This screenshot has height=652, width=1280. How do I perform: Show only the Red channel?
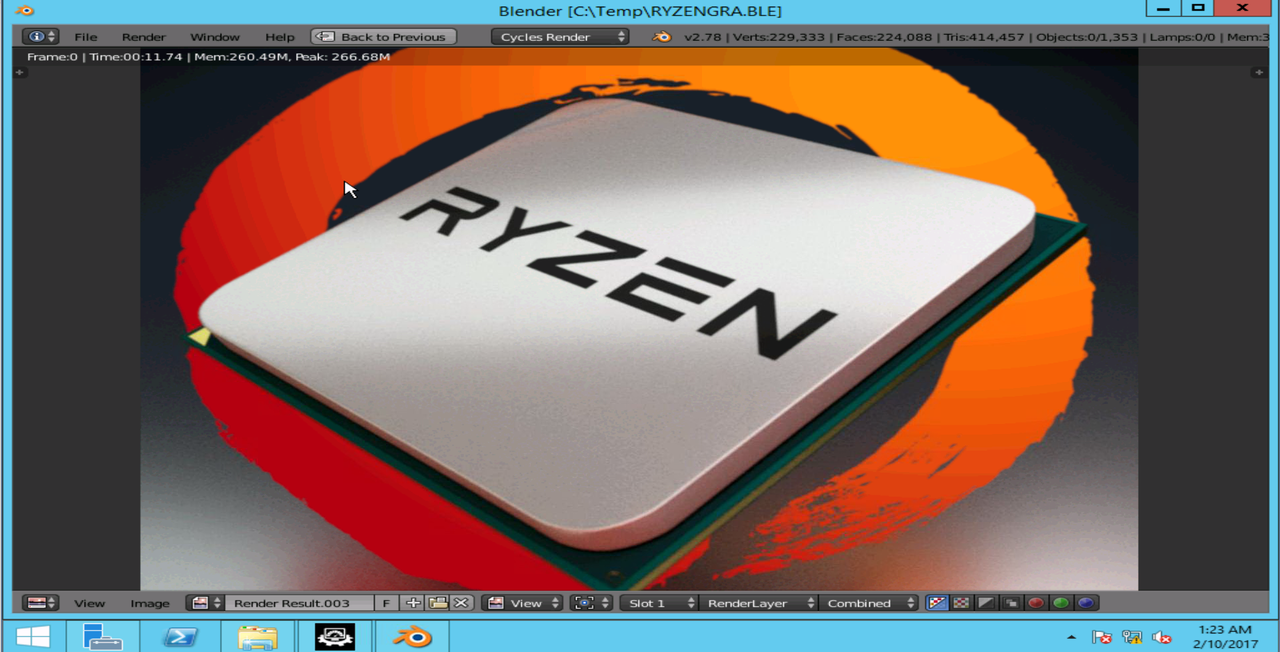1036,603
